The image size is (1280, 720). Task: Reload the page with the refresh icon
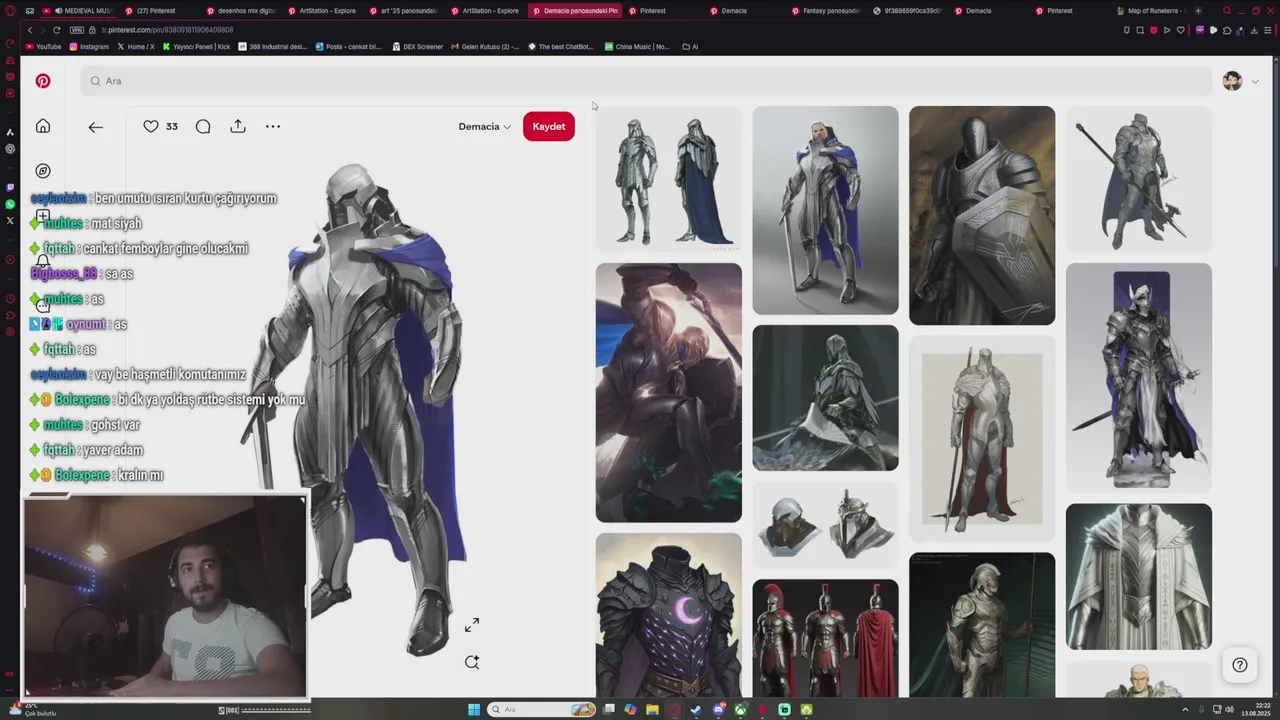pyautogui.click(x=56, y=30)
